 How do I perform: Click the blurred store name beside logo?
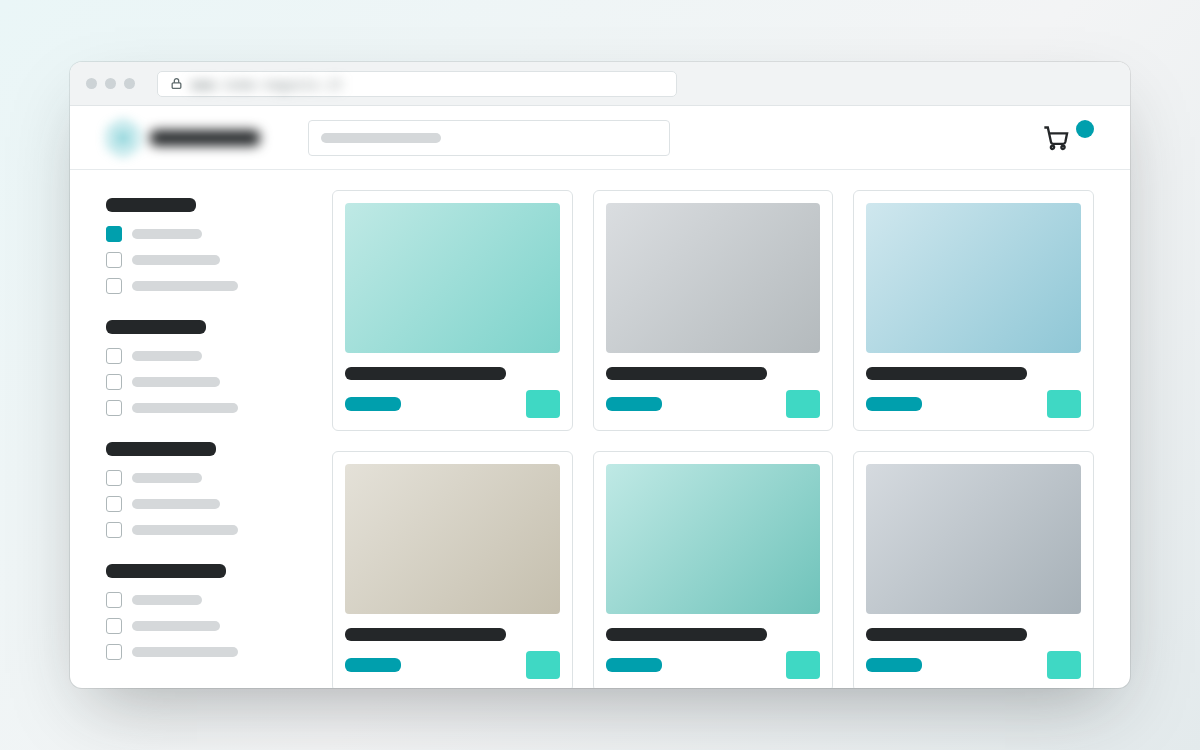tap(205, 138)
